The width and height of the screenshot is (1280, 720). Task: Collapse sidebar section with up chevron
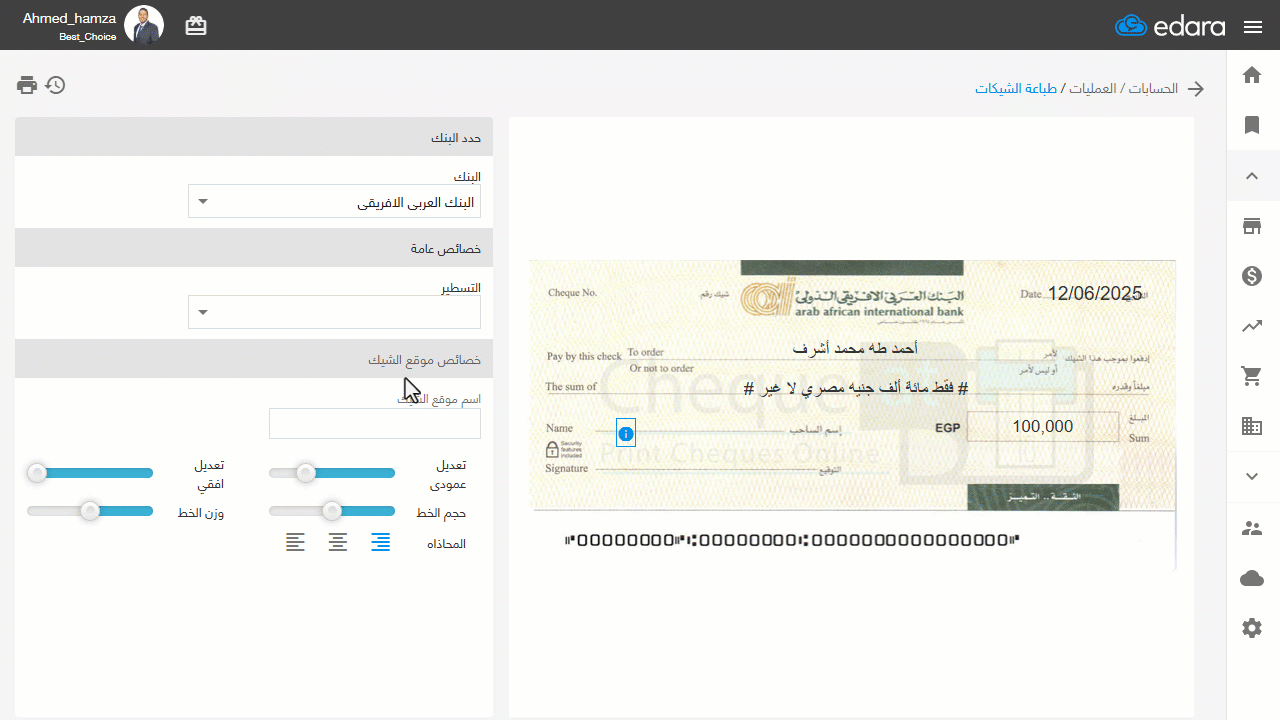[1252, 176]
